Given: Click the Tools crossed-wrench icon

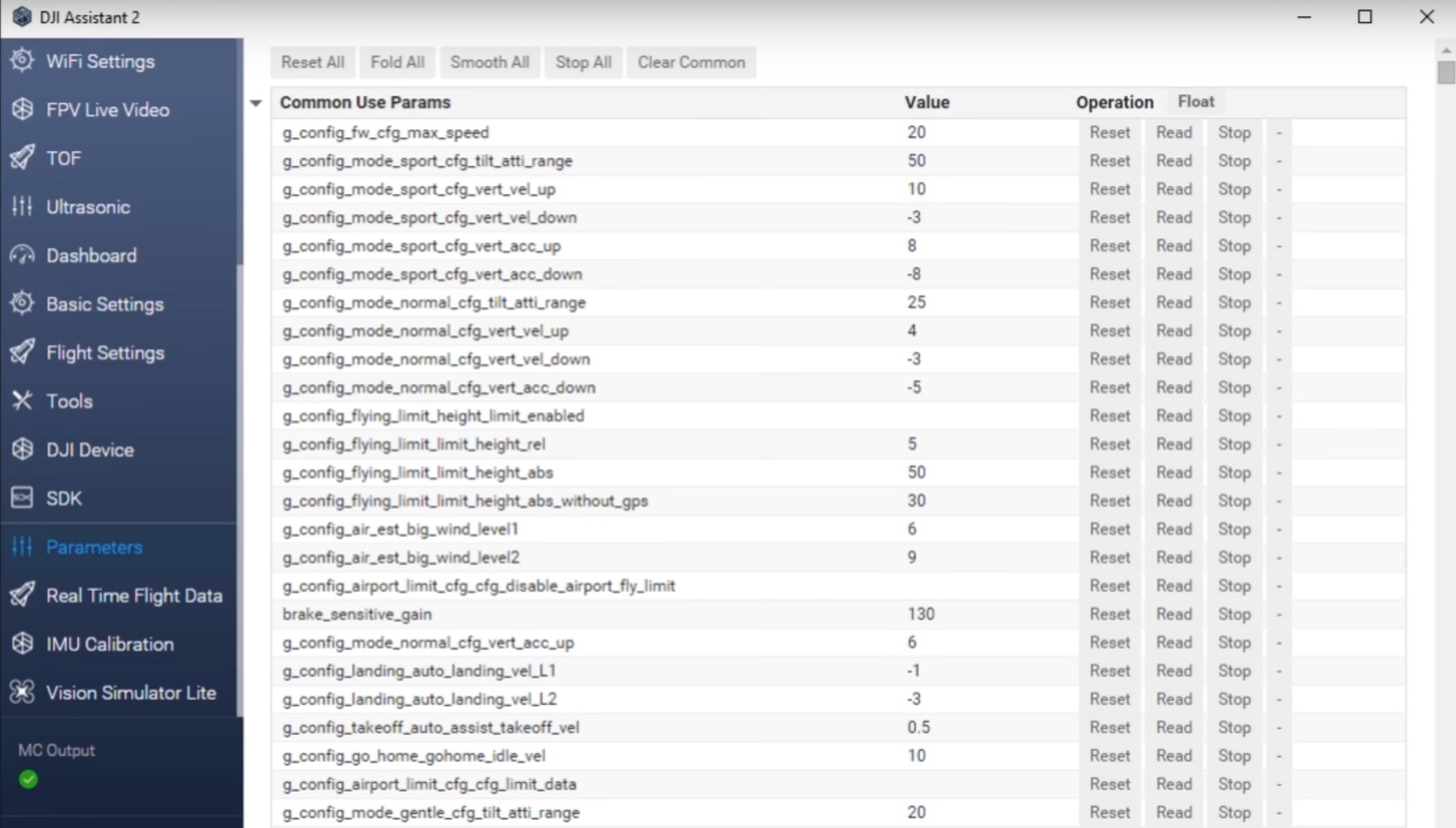Looking at the screenshot, I should click(22, 401).
